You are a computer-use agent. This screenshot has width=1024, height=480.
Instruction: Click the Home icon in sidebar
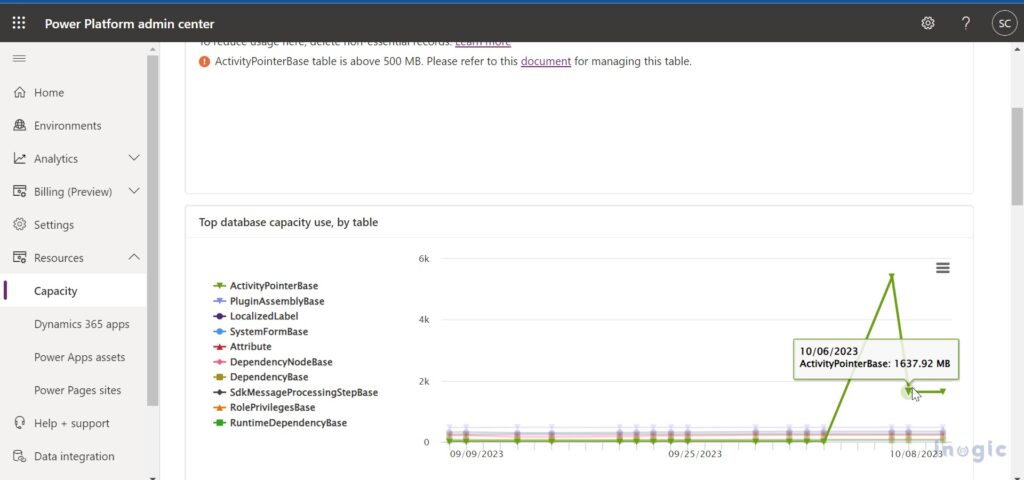tap(19, 93)
